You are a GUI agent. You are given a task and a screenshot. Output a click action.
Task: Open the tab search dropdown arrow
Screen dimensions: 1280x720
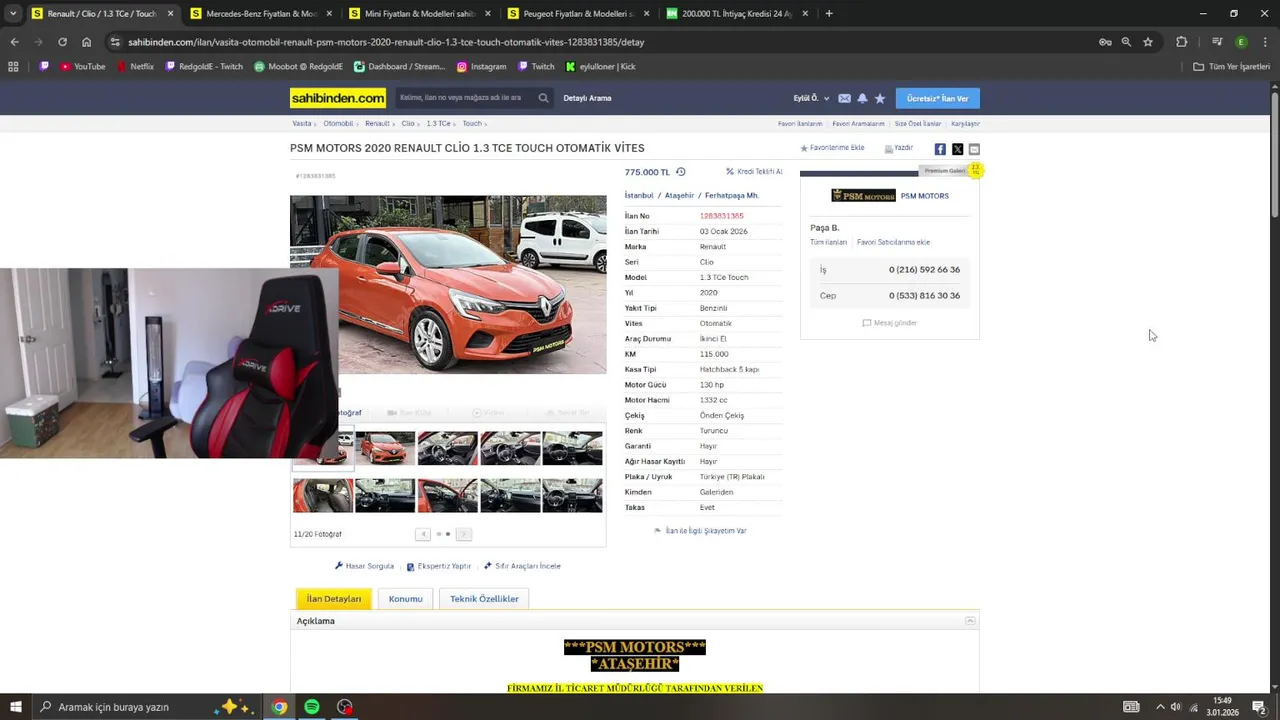click(x=13, y=13)
